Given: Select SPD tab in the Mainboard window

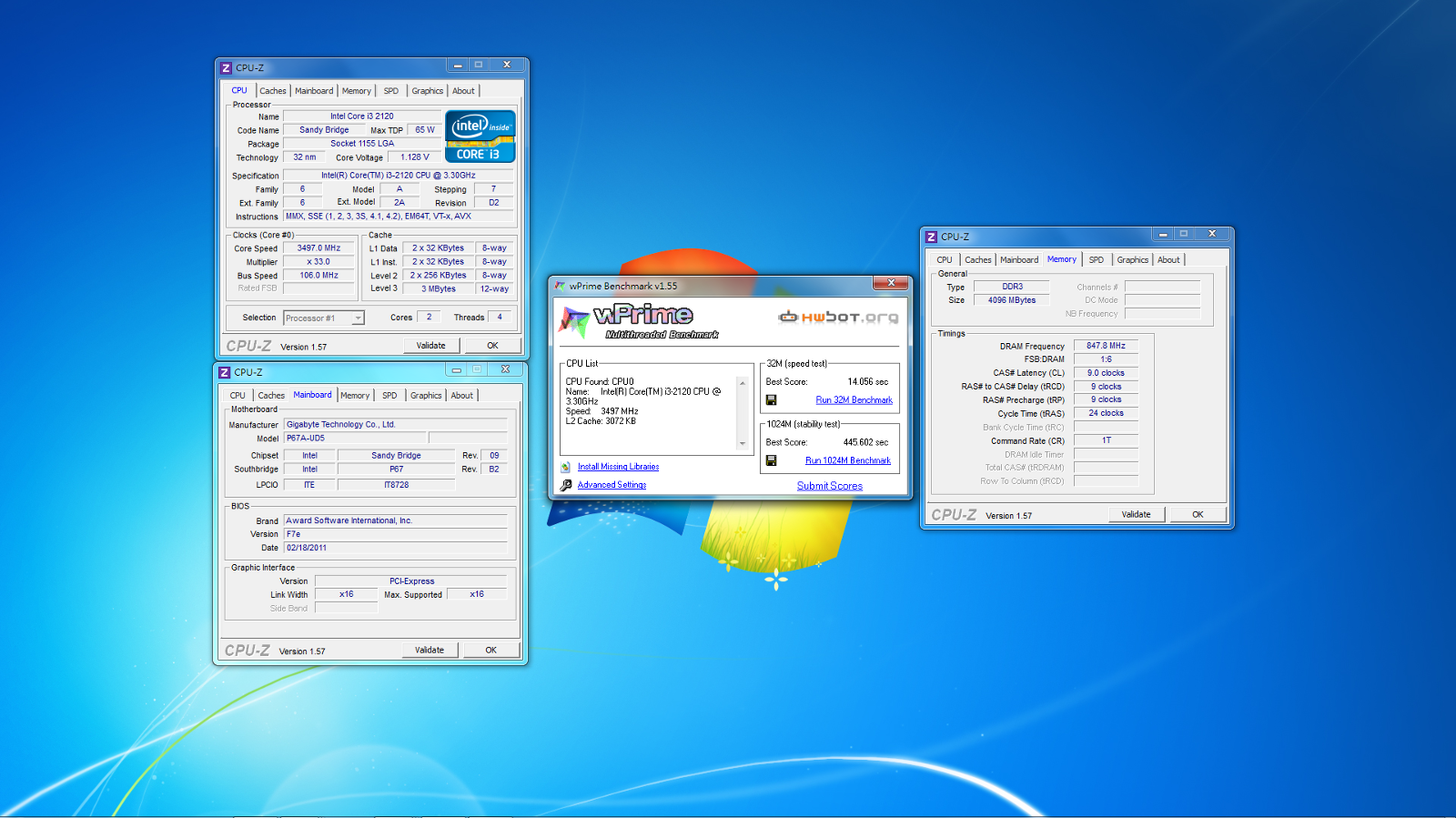Looking at the screenshot, I should click(x=389, y=396).
